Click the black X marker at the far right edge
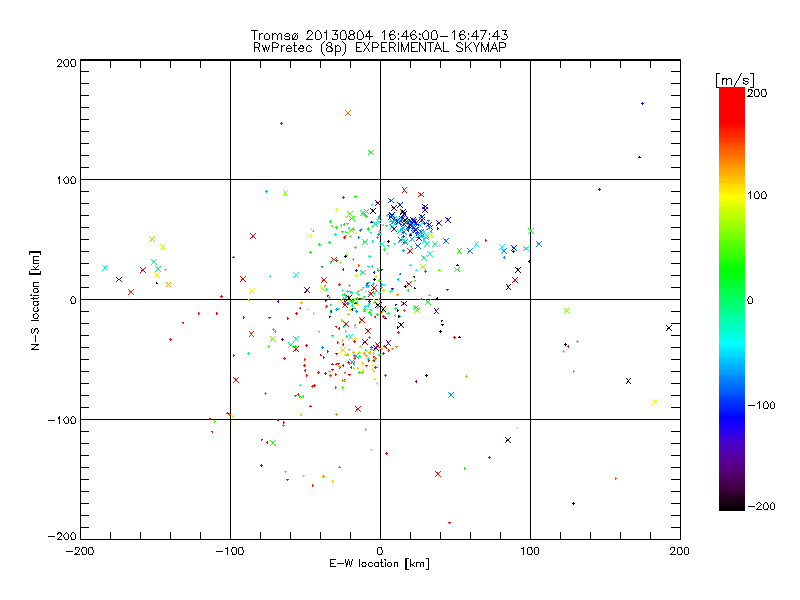 (x=669, y=328)
